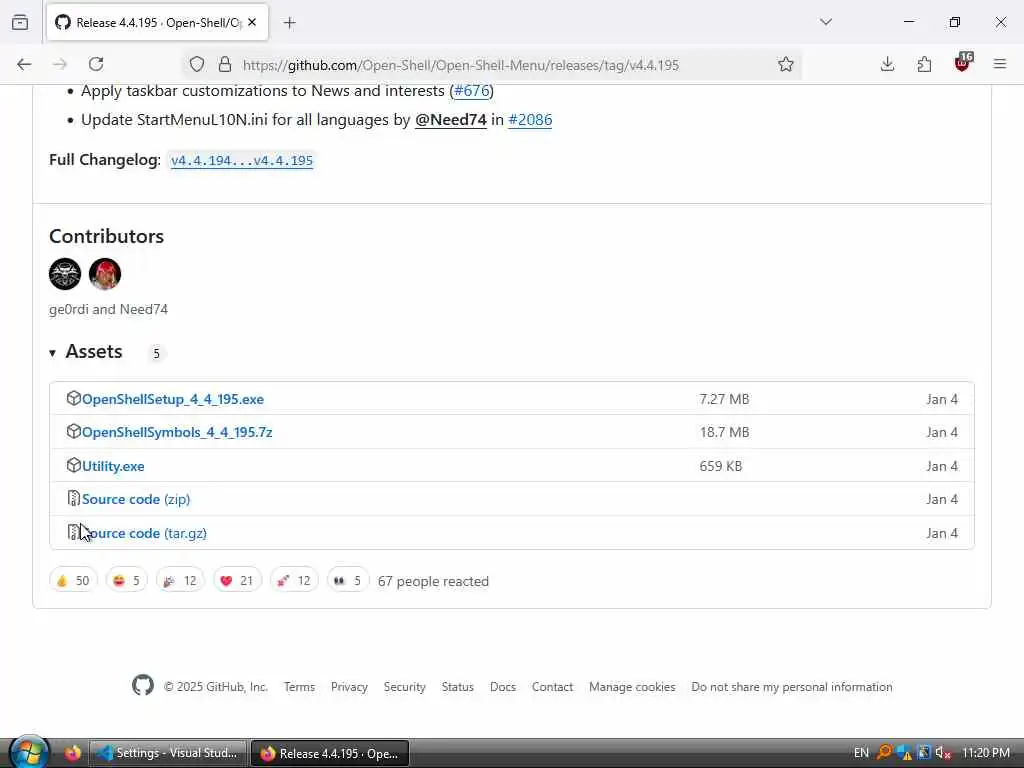The width and height of the screenshot is (1024, 768).
Task: List all tabs with dropdown chevron
Action: point(826,22)
